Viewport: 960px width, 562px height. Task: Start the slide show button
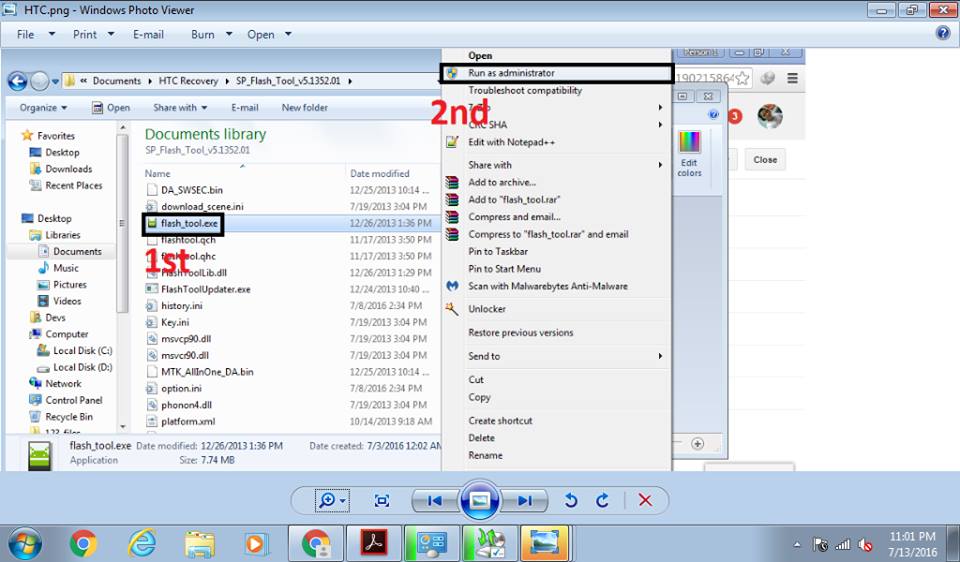coord(479,501)
